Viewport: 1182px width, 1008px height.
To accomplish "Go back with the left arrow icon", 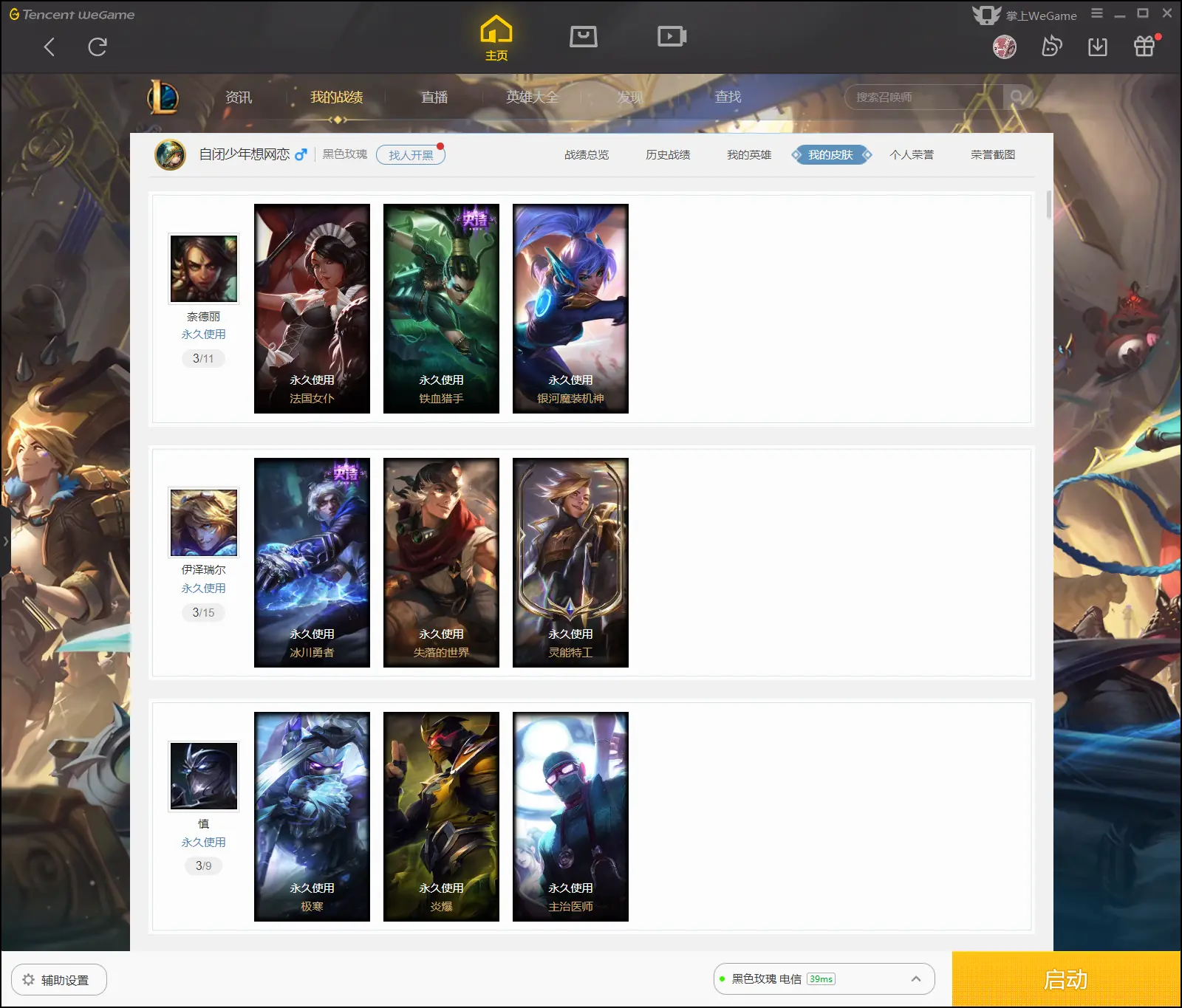I will [49, 47].
